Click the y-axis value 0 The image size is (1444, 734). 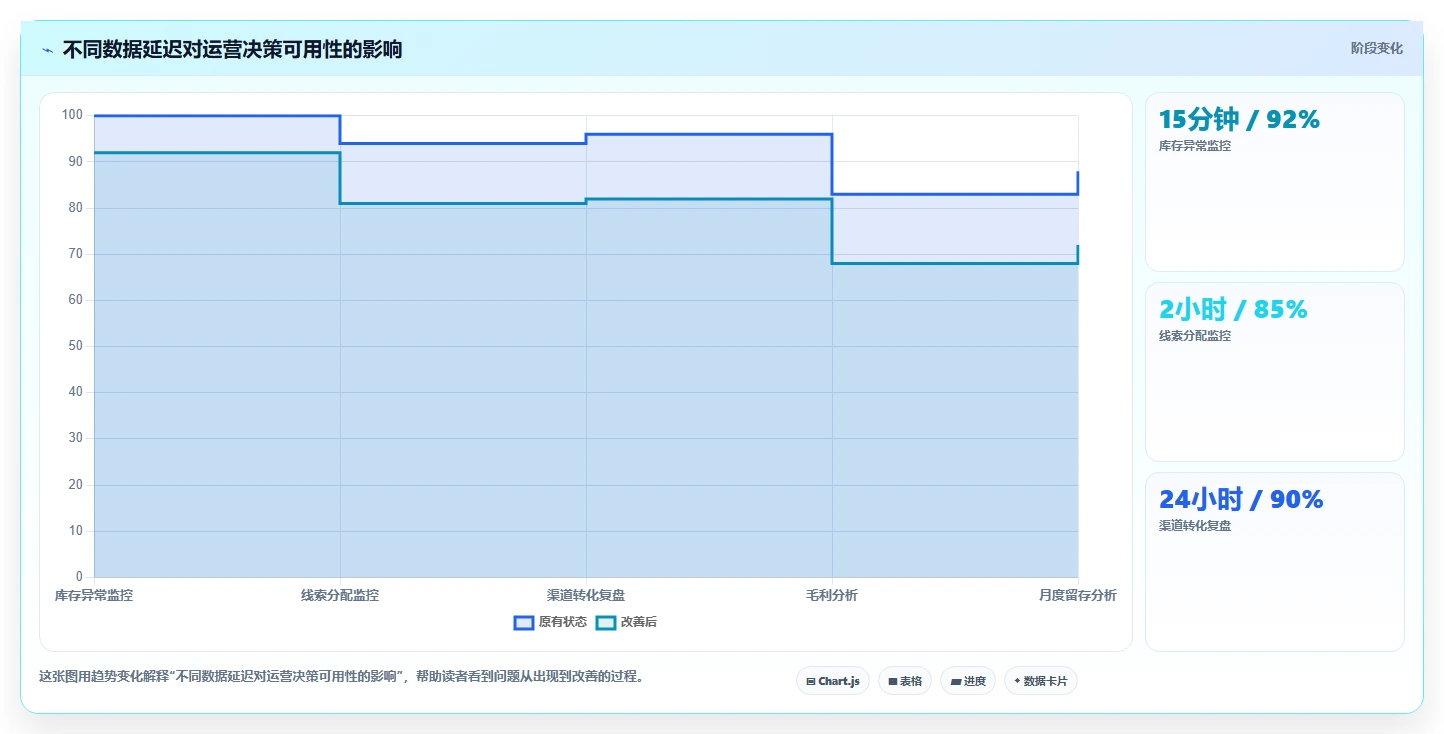79,577
